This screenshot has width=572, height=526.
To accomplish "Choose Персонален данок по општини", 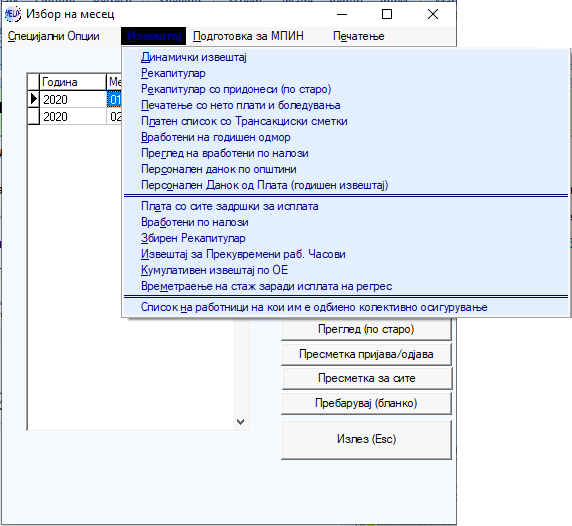I will click(219, 169).
